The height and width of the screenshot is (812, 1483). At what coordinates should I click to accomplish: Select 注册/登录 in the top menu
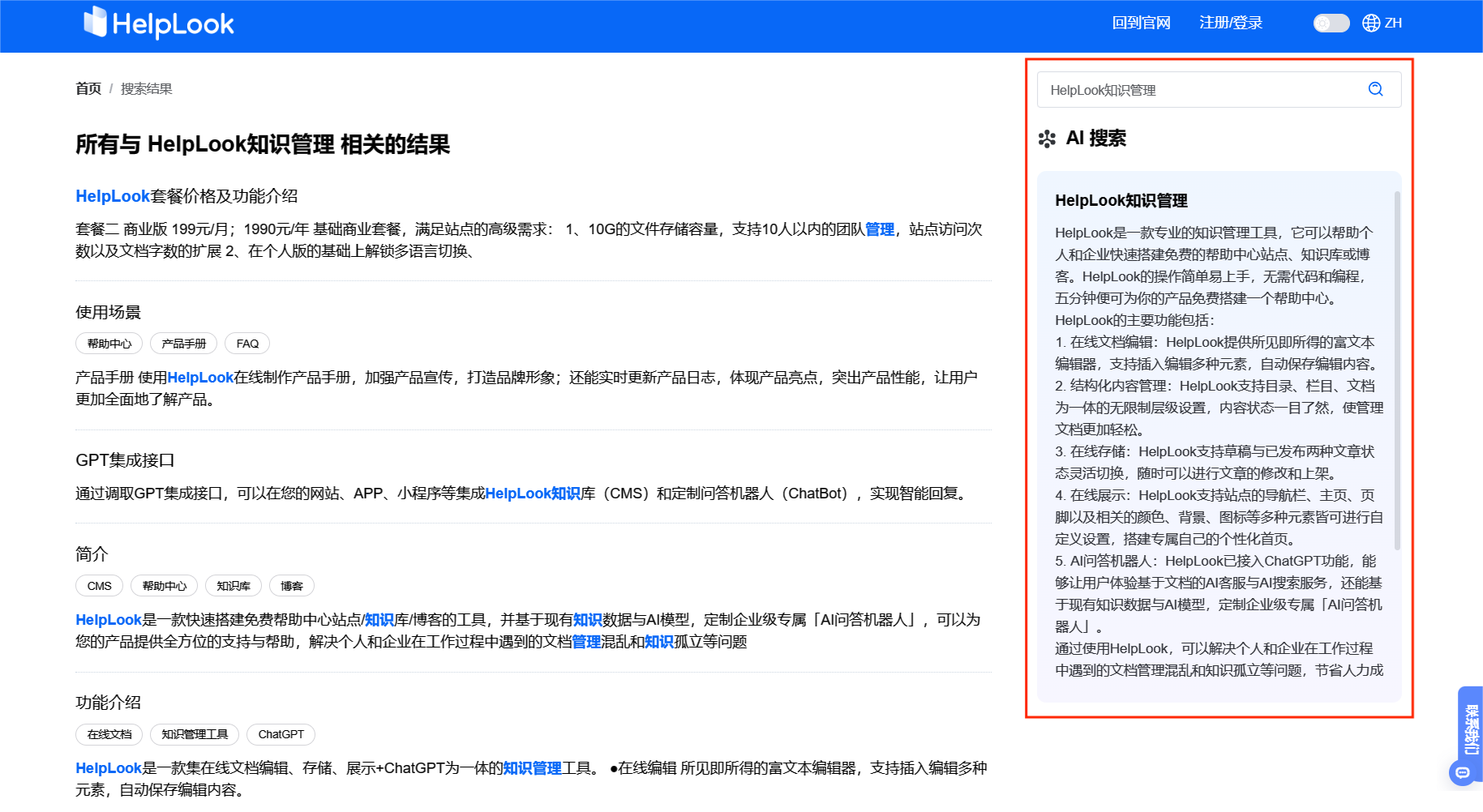click(x=1231, y=23)
